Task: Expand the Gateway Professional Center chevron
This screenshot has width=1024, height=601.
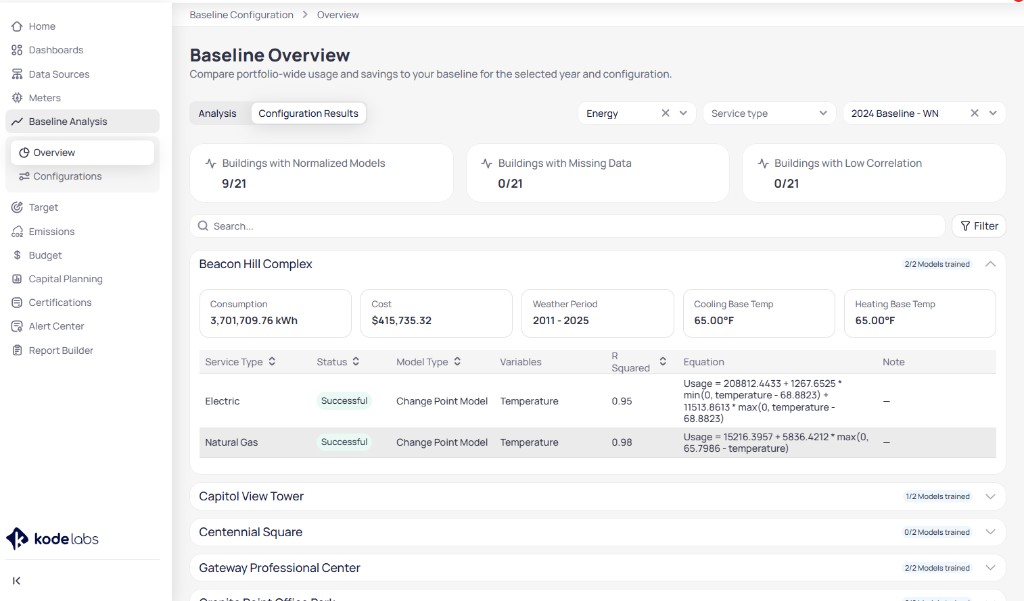Action: tap(990, 568)
